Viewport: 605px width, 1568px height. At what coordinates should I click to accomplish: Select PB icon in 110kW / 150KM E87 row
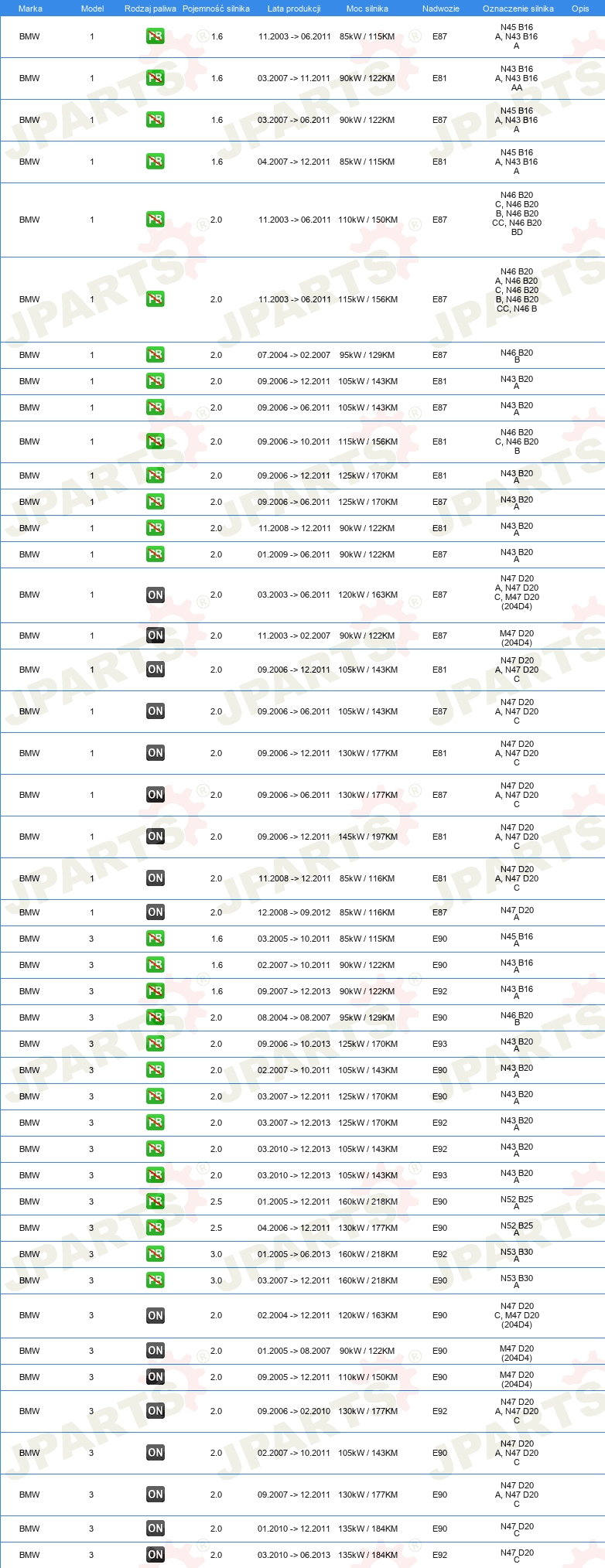click(156, 220)
